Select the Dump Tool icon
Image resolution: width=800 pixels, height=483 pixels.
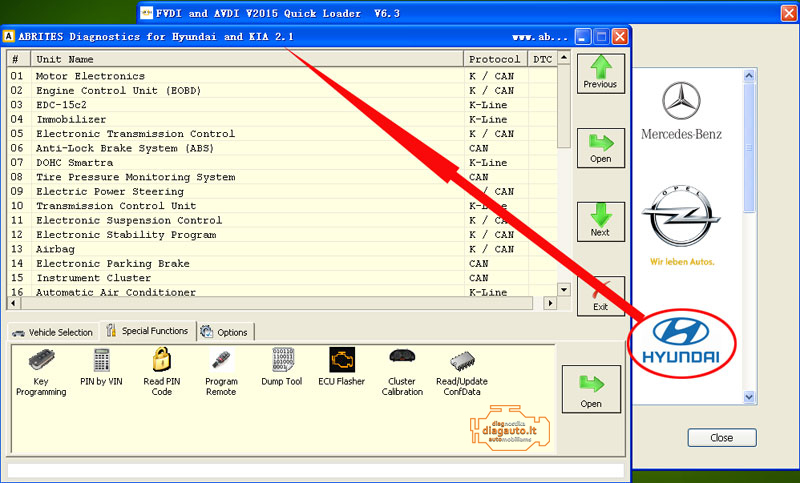point(283,366)
